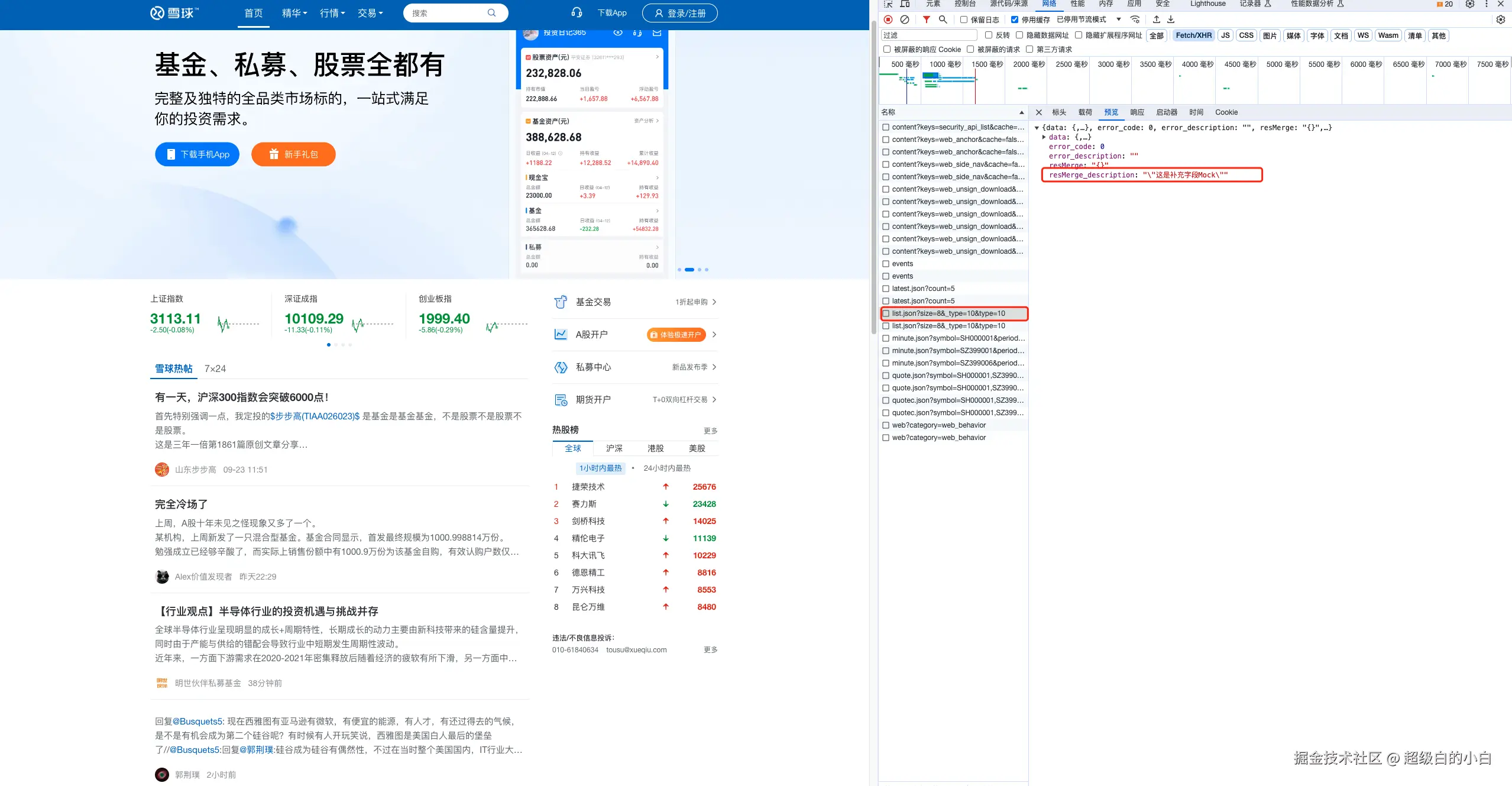Click the 2000 毫秒 timeline marker

click(1029, 64)
